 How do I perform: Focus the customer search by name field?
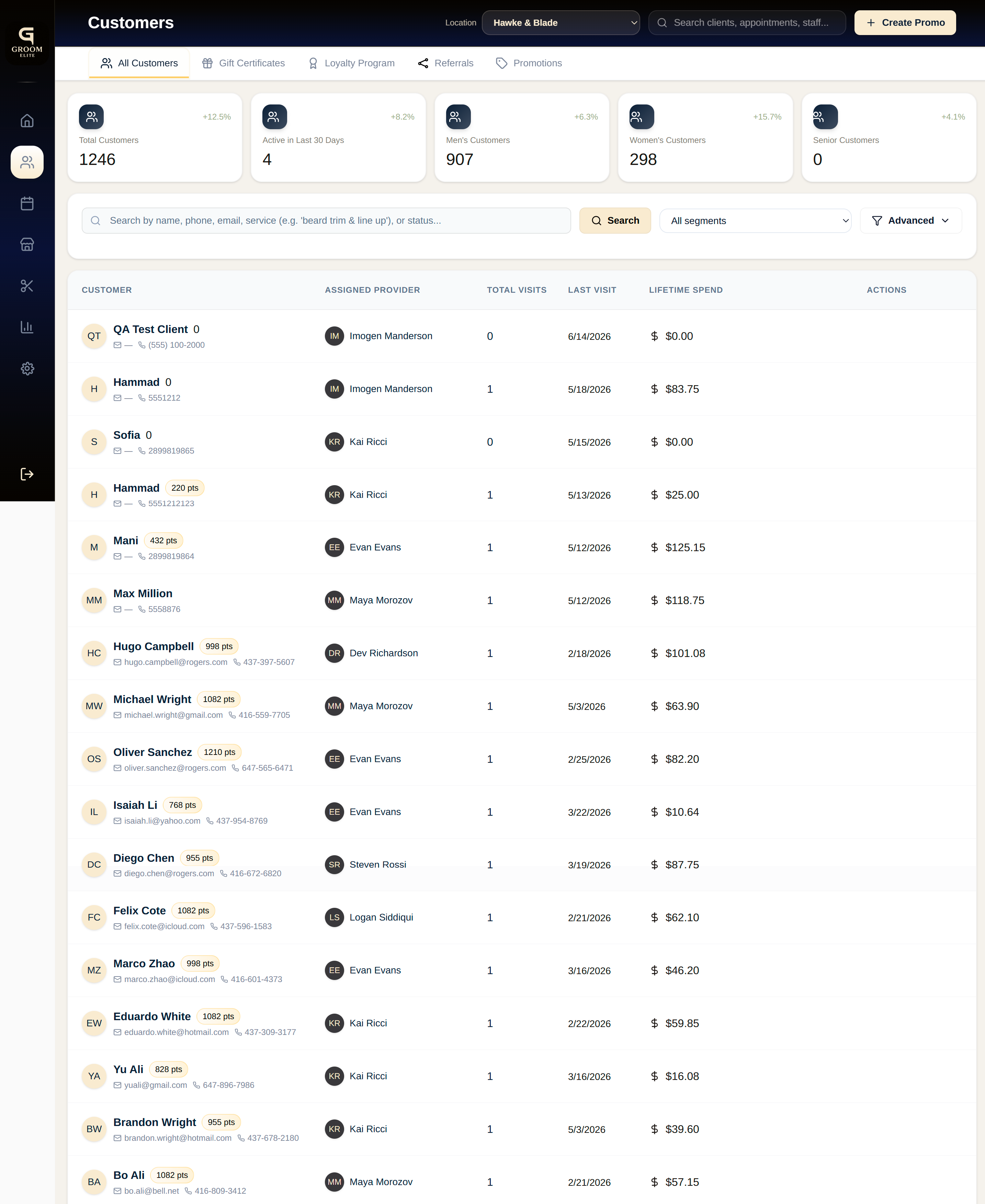(326, 221)
